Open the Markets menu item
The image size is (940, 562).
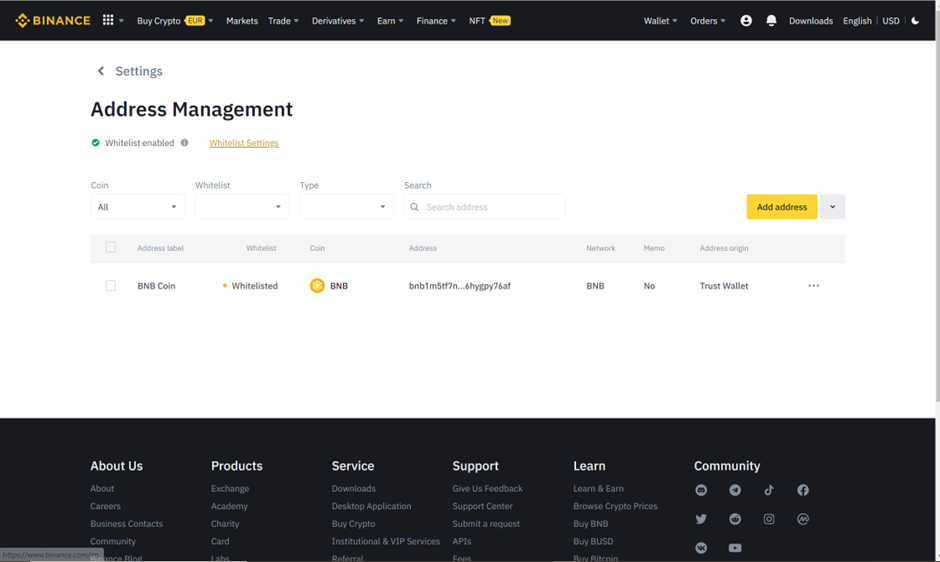tap(242, 20)
